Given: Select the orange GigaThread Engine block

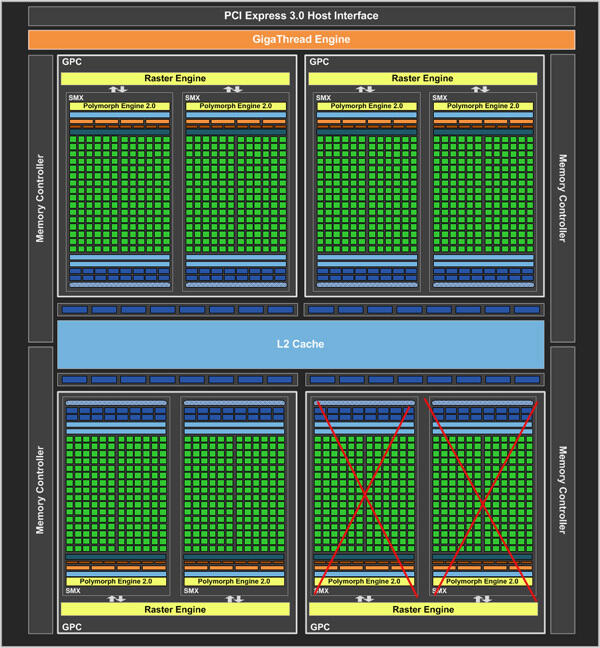Looking at the screenshot, I should click(x=302, y=40).
